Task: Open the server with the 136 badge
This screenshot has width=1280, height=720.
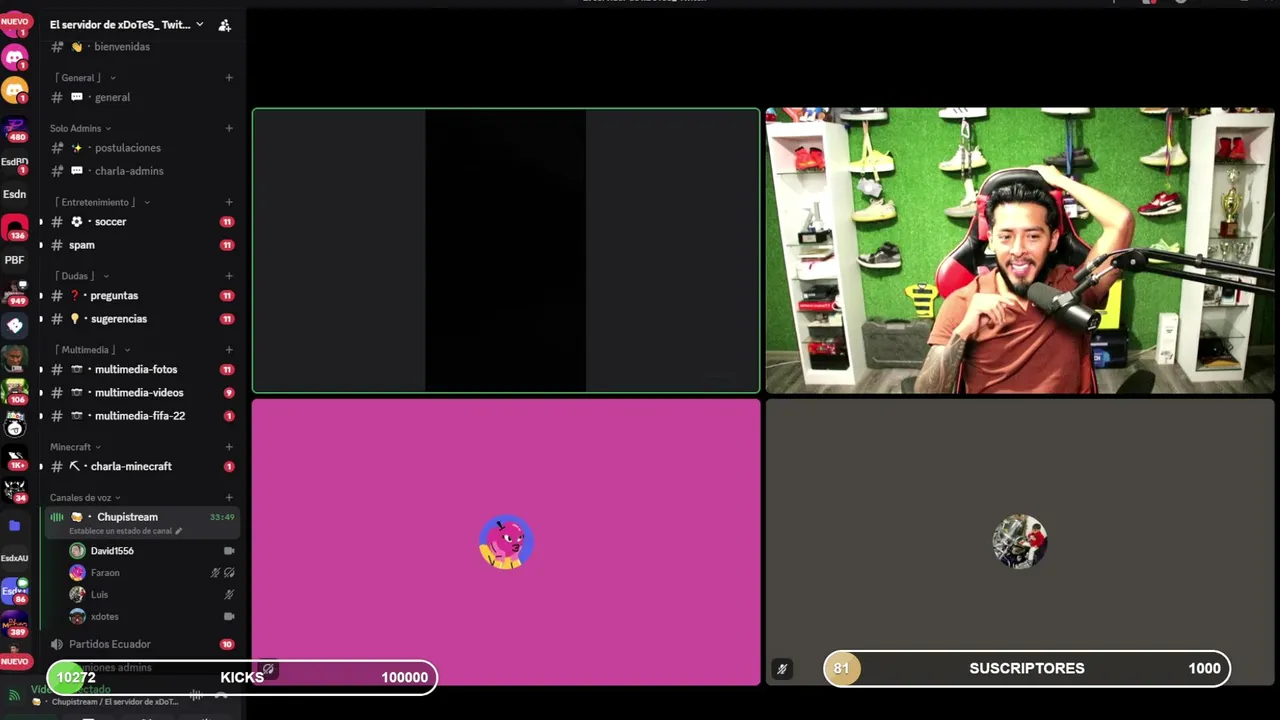Action: point(15,228)
